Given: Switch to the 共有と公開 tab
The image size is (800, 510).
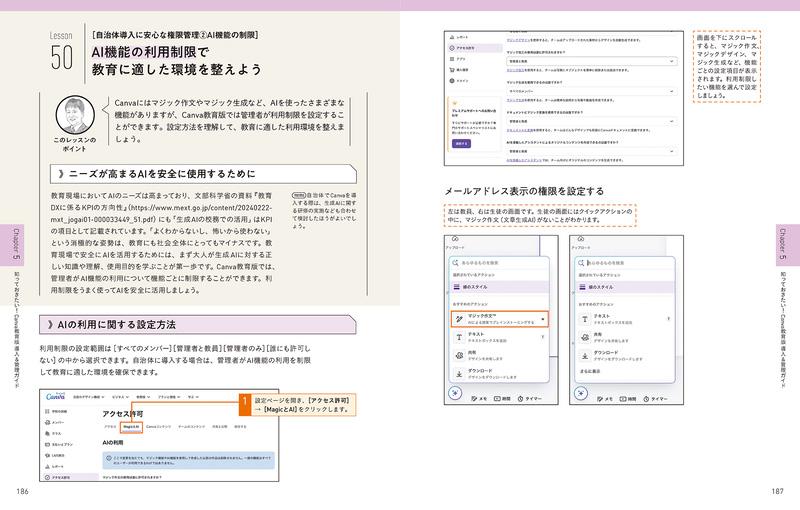Looking at the screenshot, I should pyautogui.click(x=219, y=427).
